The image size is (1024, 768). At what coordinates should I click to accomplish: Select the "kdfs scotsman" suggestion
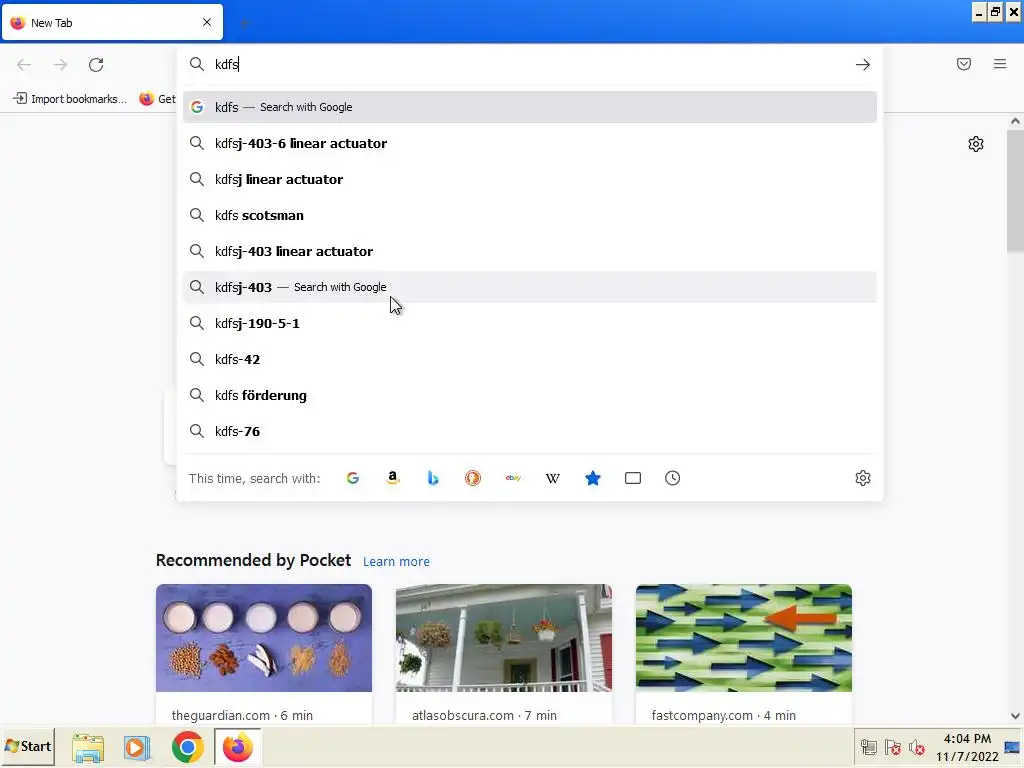[530, 215]
